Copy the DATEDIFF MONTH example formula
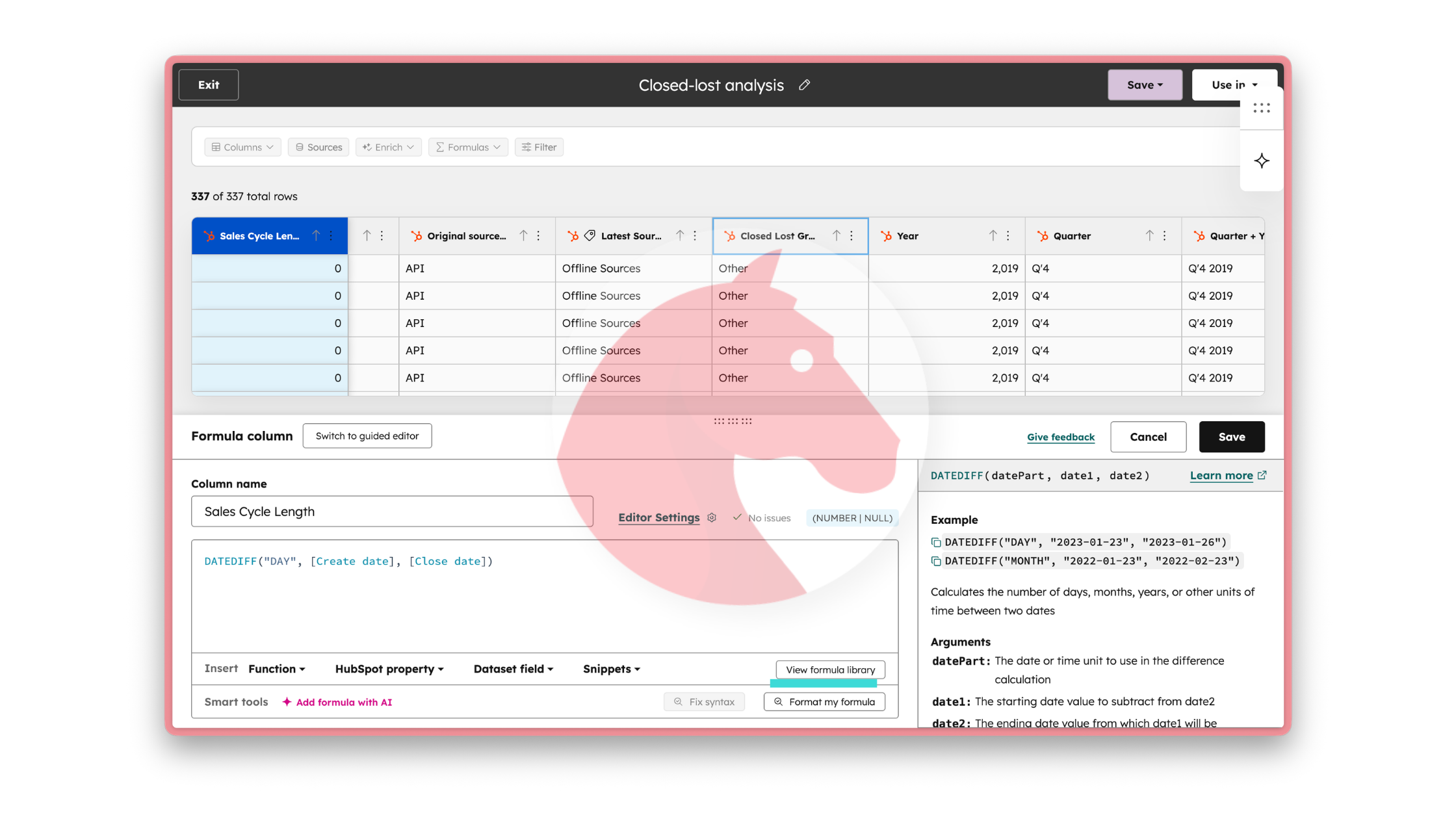1456x819 pixels. (936, 562)
